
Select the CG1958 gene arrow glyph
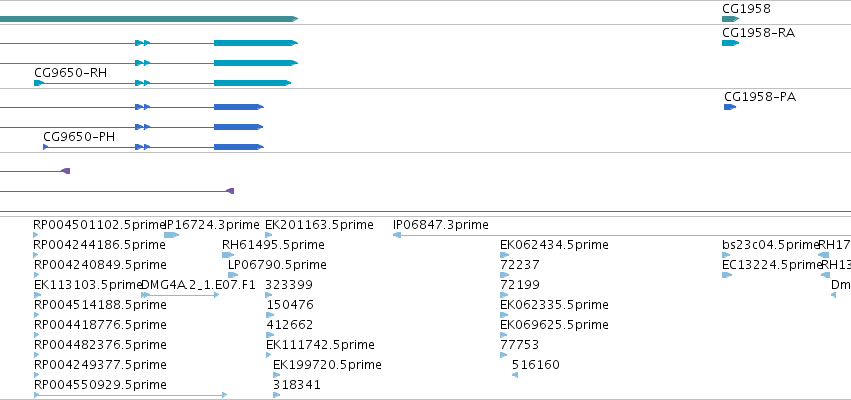[x=731, y=19]
